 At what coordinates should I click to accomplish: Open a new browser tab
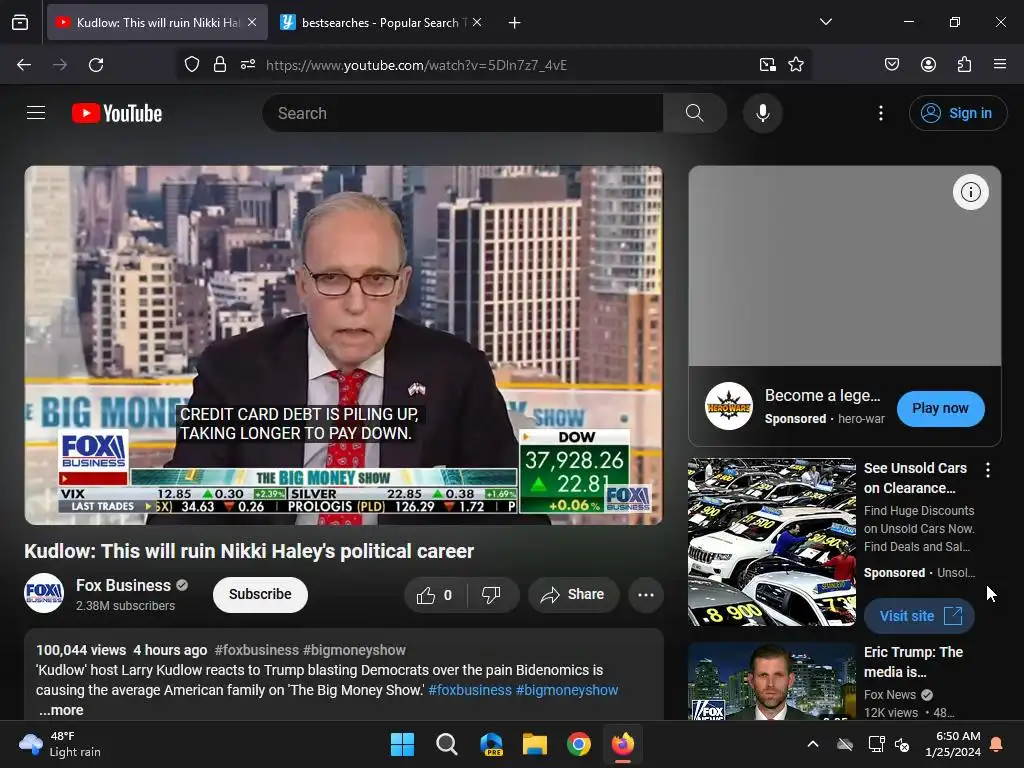coord(515,23)
